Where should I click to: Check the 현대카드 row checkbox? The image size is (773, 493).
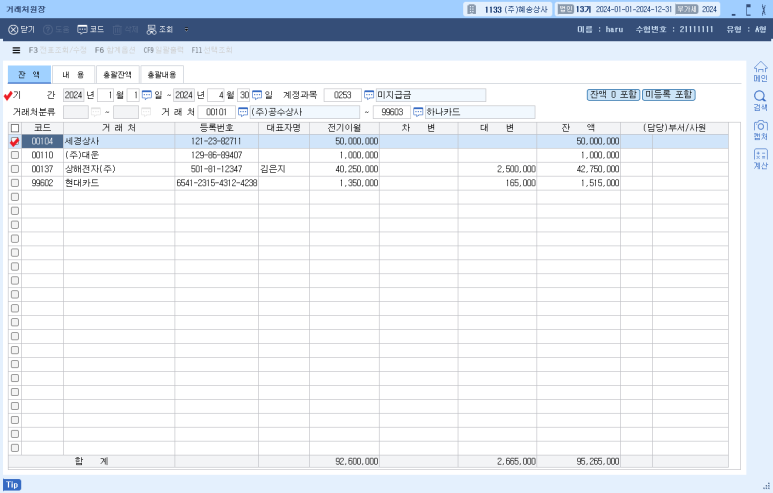pyautogui.click(x=15, y=183)
